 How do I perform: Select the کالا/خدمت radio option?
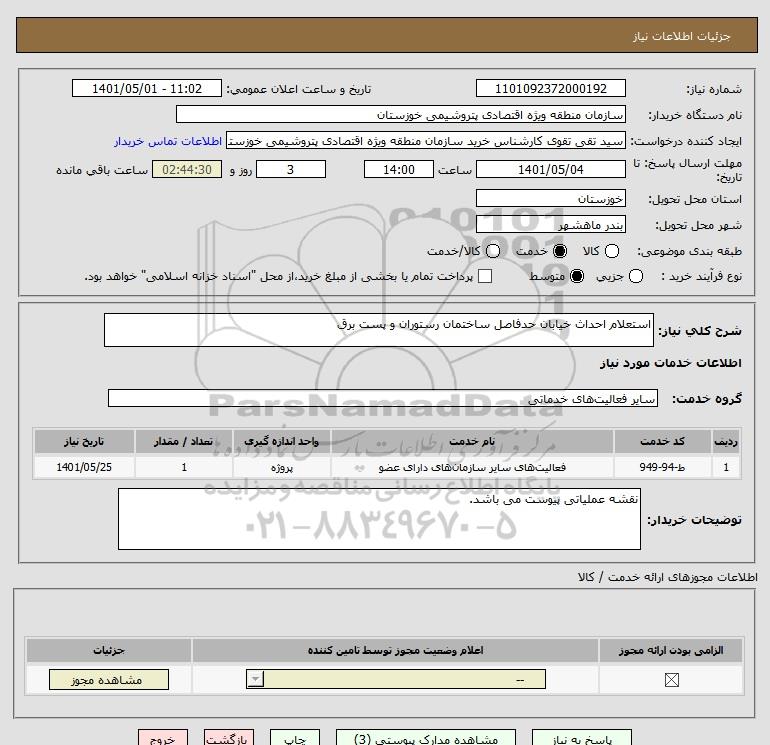(493, 251)
